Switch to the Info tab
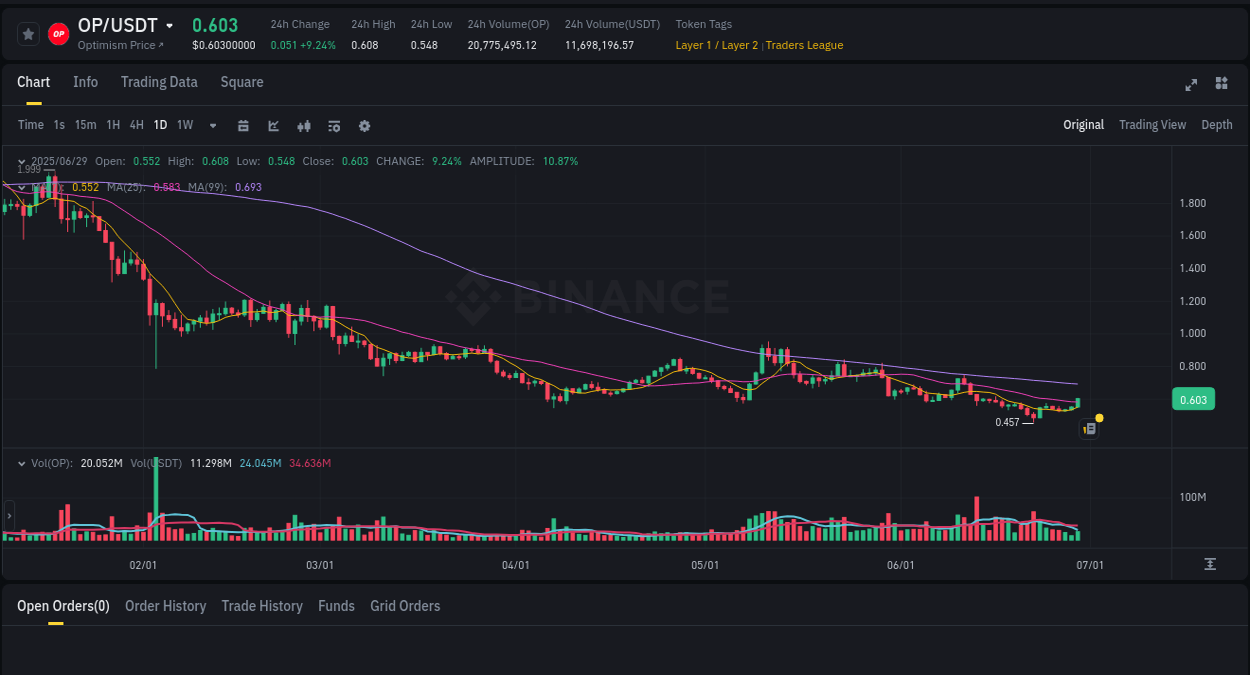1250x675 pixels. point(85,82)
